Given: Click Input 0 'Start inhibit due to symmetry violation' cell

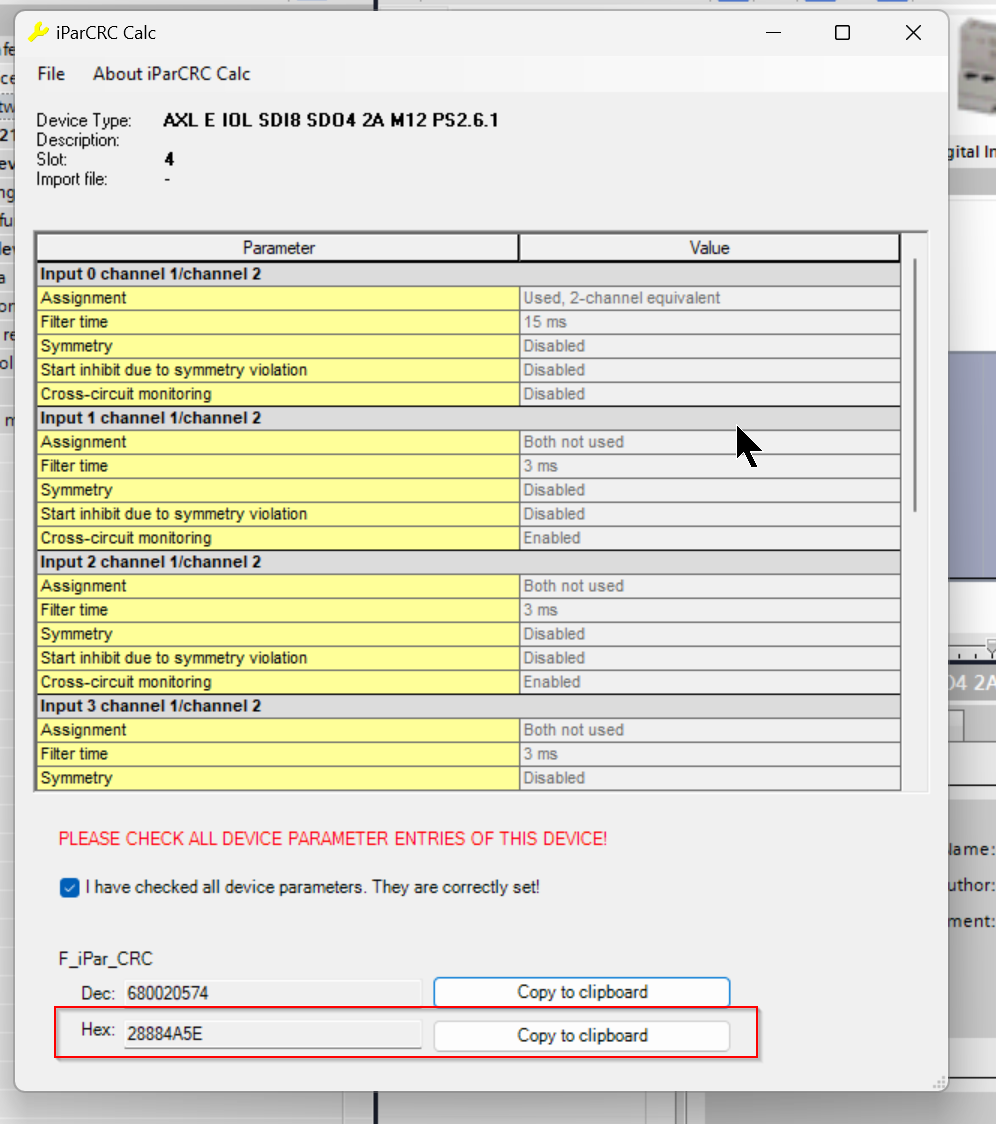Looking at the screenshot, I should [278, 370].
